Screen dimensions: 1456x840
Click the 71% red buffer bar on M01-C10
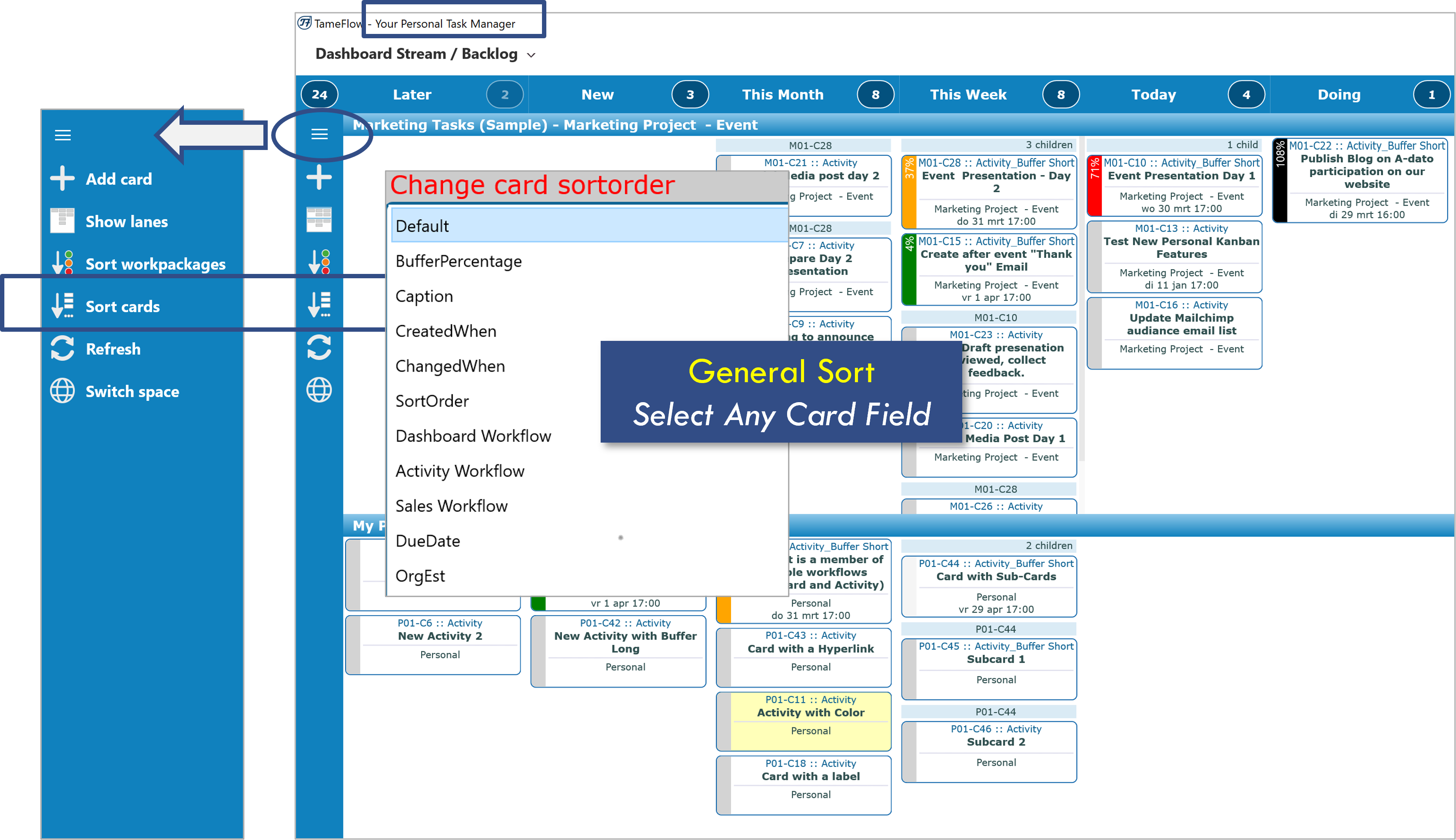1094,185
